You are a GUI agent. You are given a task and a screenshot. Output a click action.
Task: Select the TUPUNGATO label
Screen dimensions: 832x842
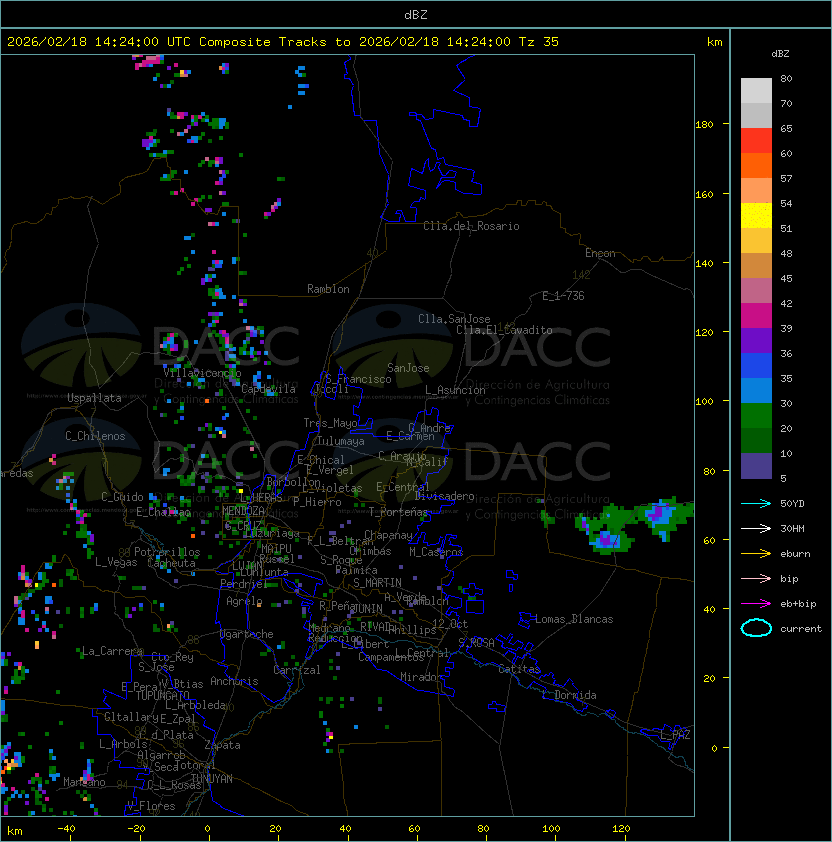pyautogui.click(x=162, y=696)
